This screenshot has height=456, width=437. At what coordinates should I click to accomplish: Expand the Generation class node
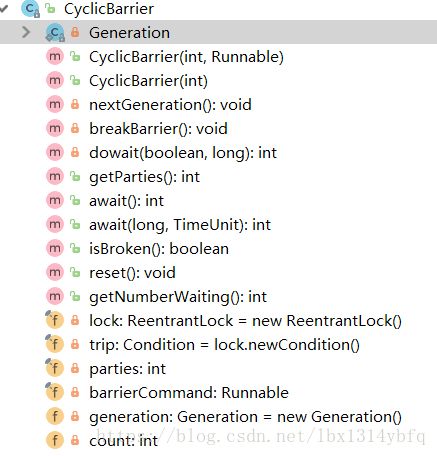(x=26, y=32)
